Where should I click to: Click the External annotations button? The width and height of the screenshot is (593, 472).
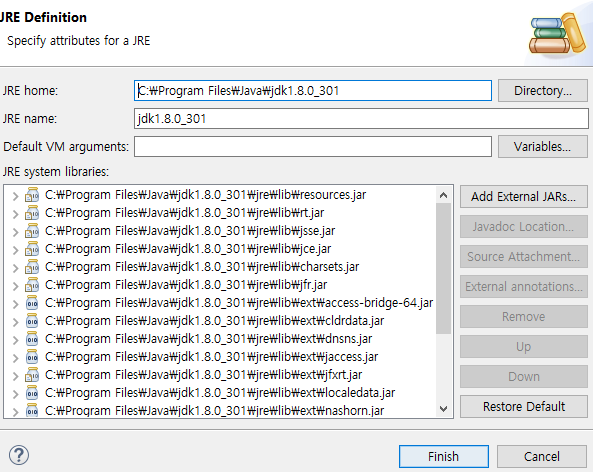[524, 287]
